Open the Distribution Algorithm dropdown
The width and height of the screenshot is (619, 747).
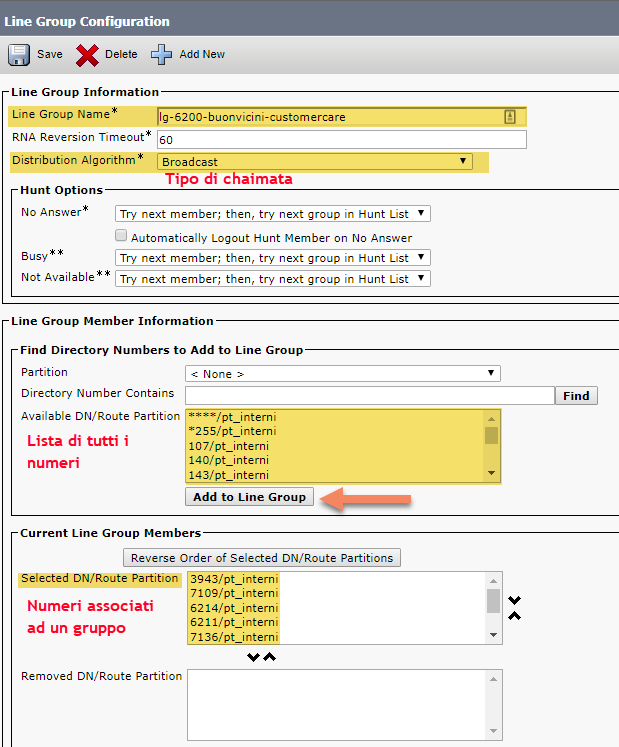point(315,162)
